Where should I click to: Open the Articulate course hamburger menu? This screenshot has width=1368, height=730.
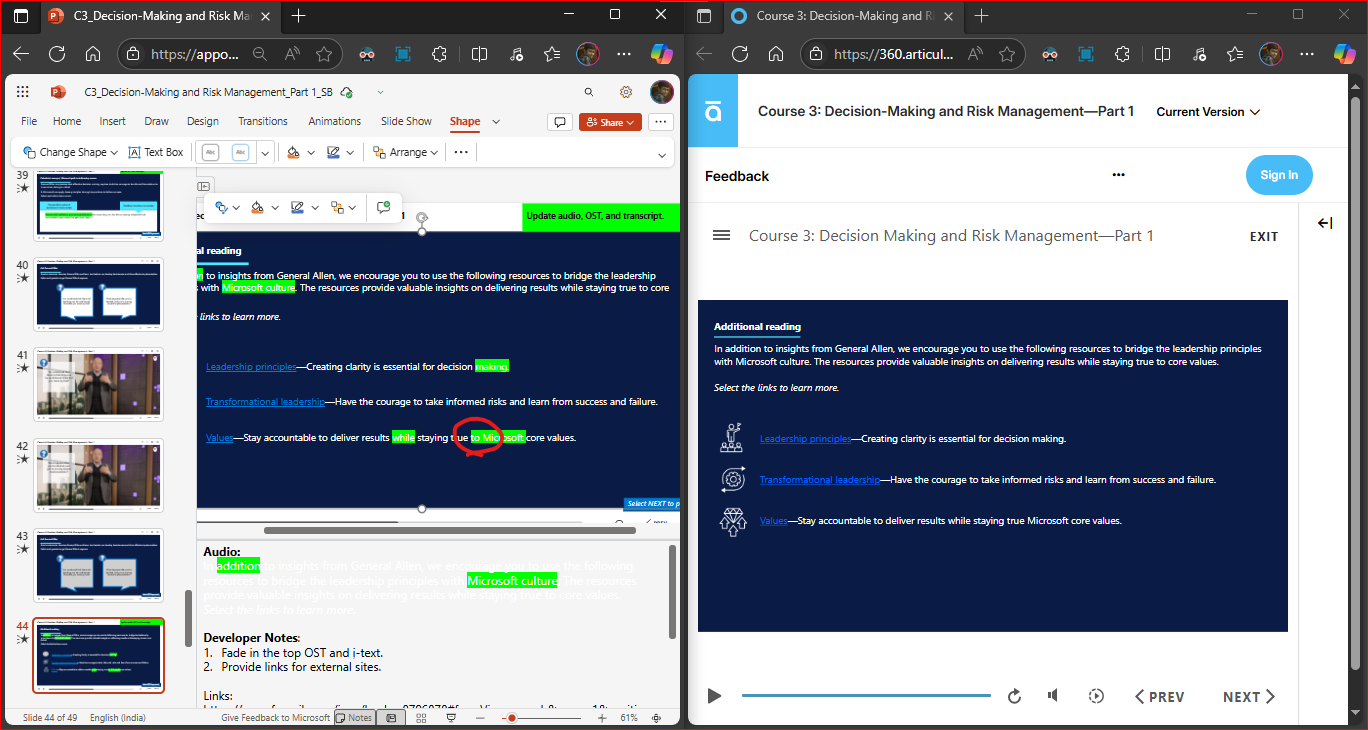(x=721, y=235)
